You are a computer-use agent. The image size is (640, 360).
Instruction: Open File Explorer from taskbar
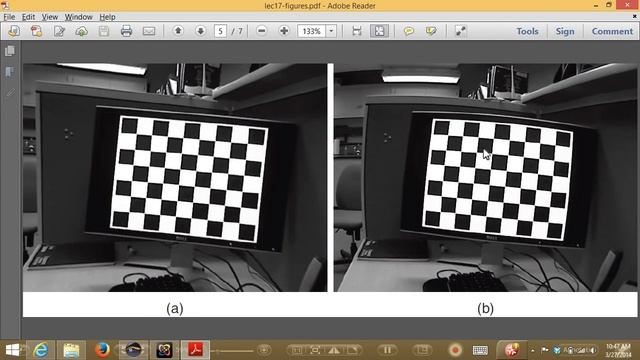point(71,350)
